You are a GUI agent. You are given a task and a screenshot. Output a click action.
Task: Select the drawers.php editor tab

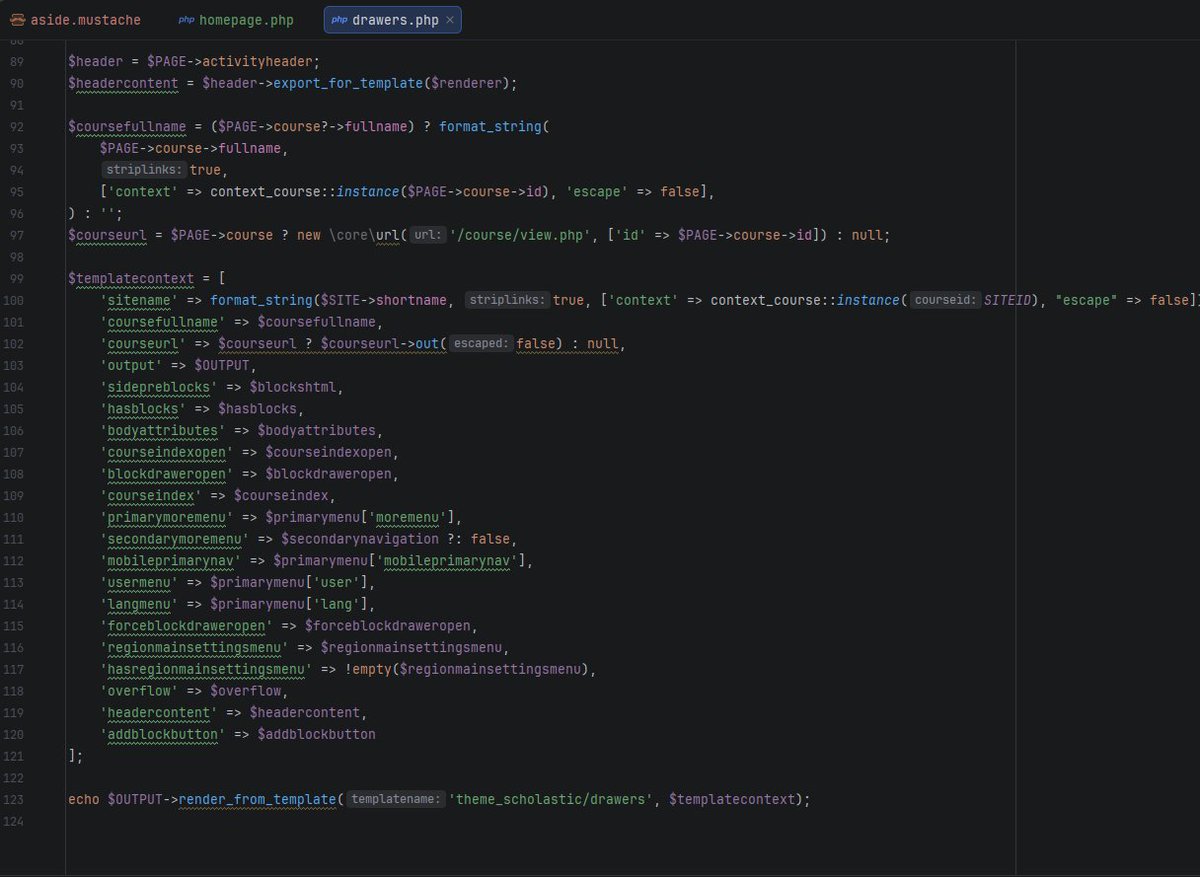point(395,20)
